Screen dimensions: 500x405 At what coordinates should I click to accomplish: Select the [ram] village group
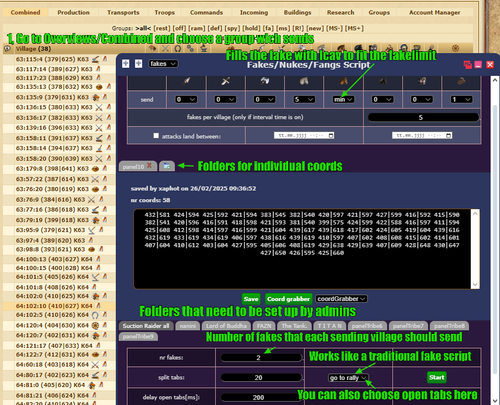click(197, 28)
